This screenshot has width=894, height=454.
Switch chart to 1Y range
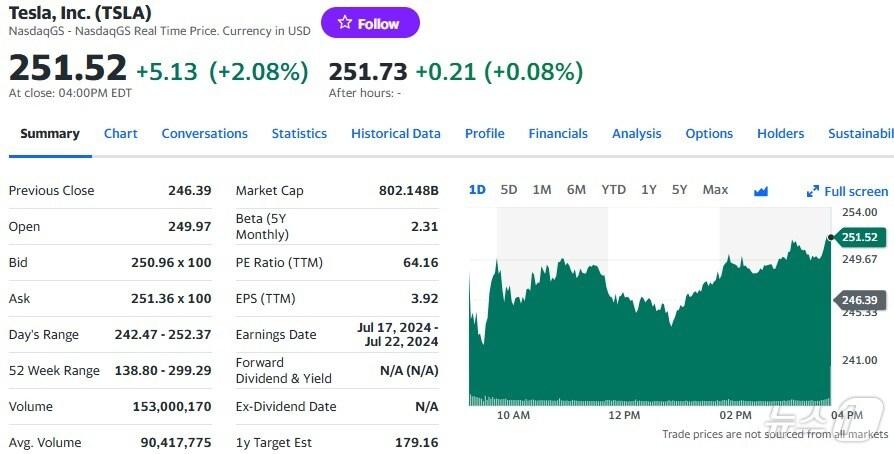(649, 190)
